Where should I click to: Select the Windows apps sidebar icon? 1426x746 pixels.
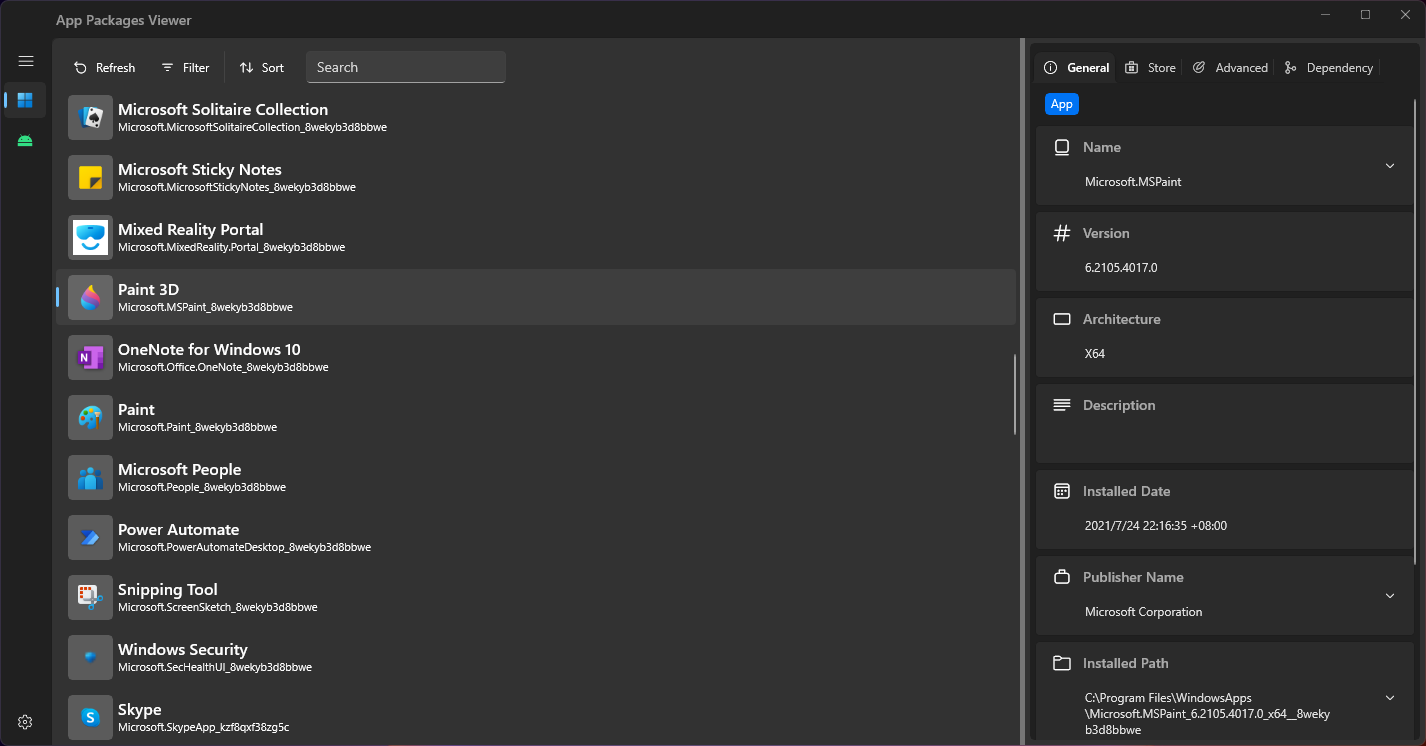coord(25,100)
